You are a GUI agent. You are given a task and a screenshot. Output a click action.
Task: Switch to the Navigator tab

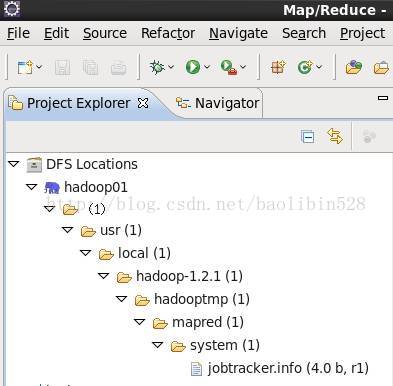click(x=217, y=103)
